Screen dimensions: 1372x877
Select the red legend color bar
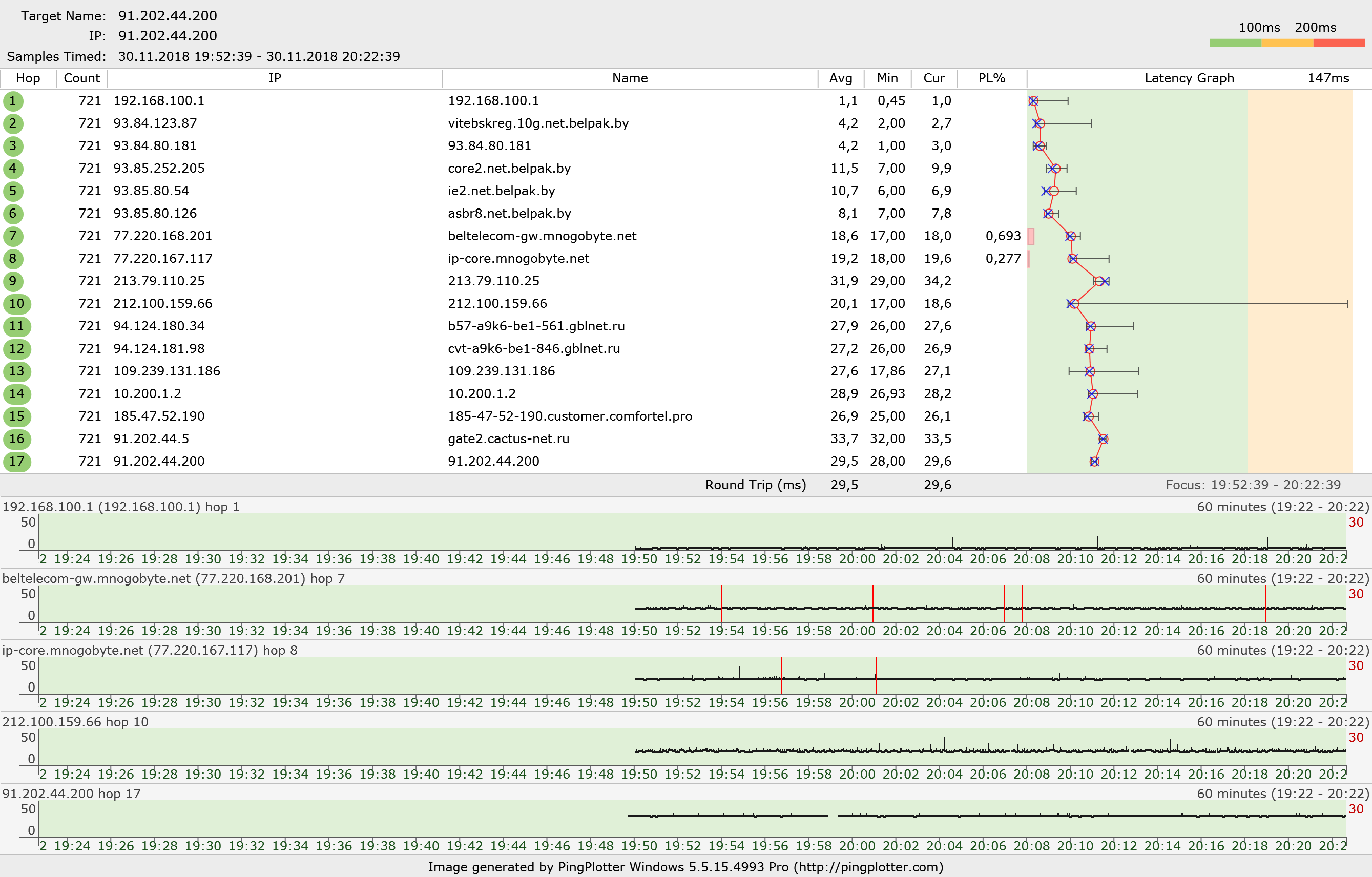(x=1339, y=43)
